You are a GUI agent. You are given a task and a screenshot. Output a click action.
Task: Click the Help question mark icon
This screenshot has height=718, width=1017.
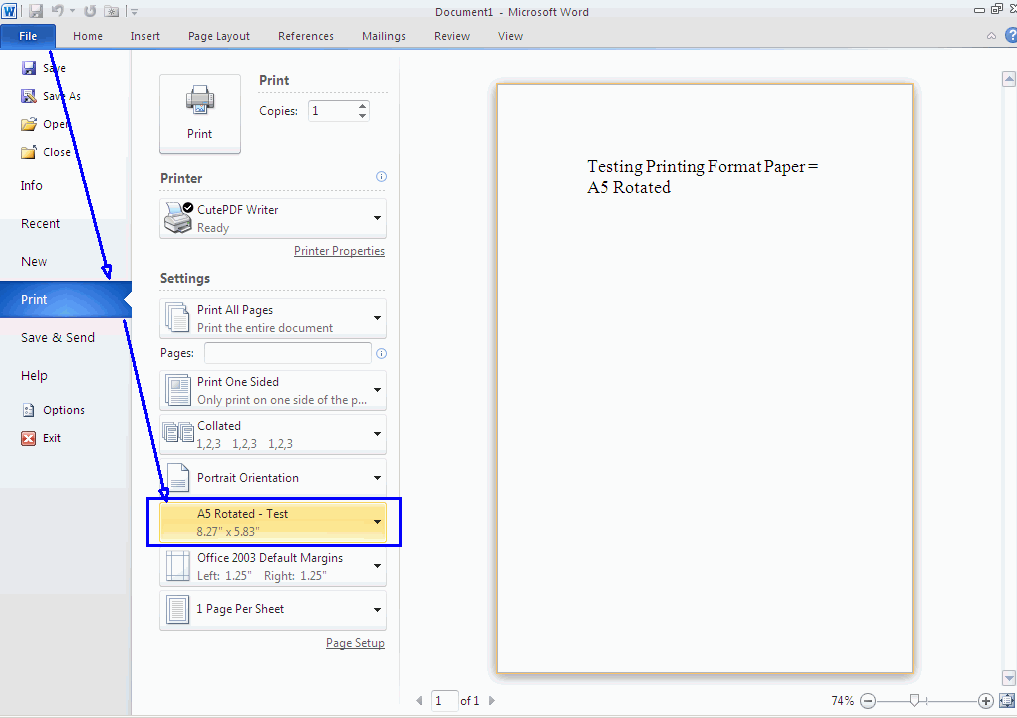tap(1011, 35)
